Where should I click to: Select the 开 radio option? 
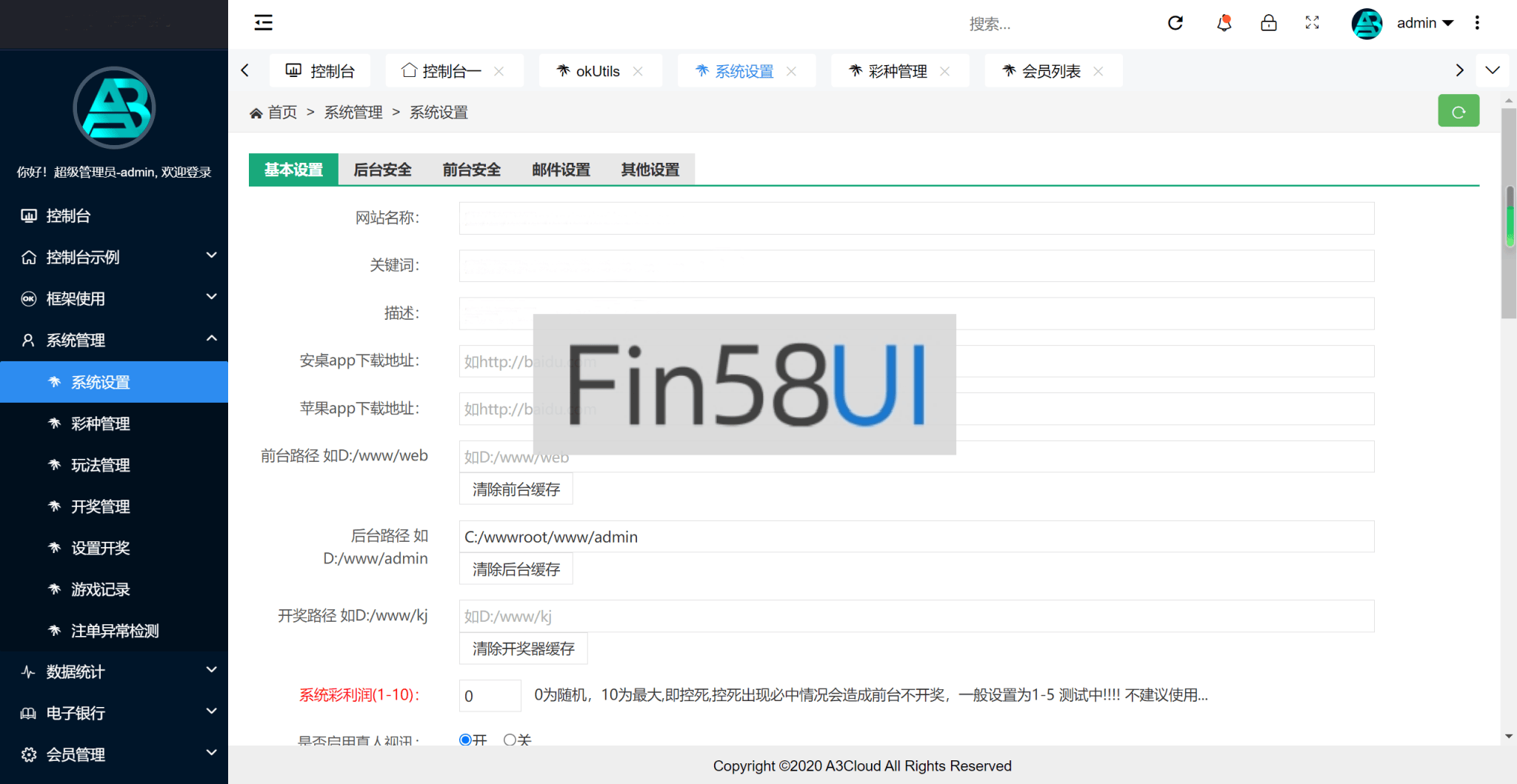click(465, 740)
